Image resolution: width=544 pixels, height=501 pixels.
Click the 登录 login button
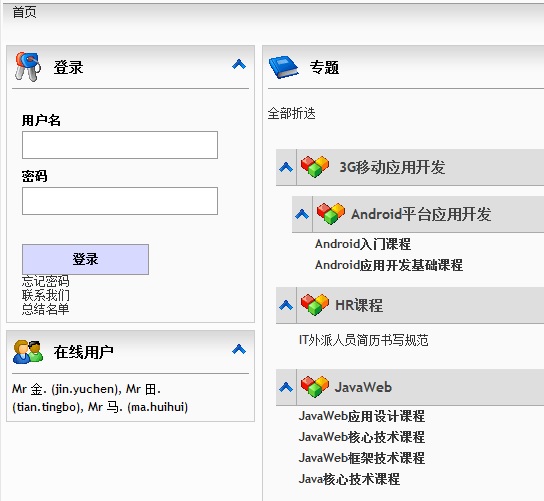tap(85, 260)
